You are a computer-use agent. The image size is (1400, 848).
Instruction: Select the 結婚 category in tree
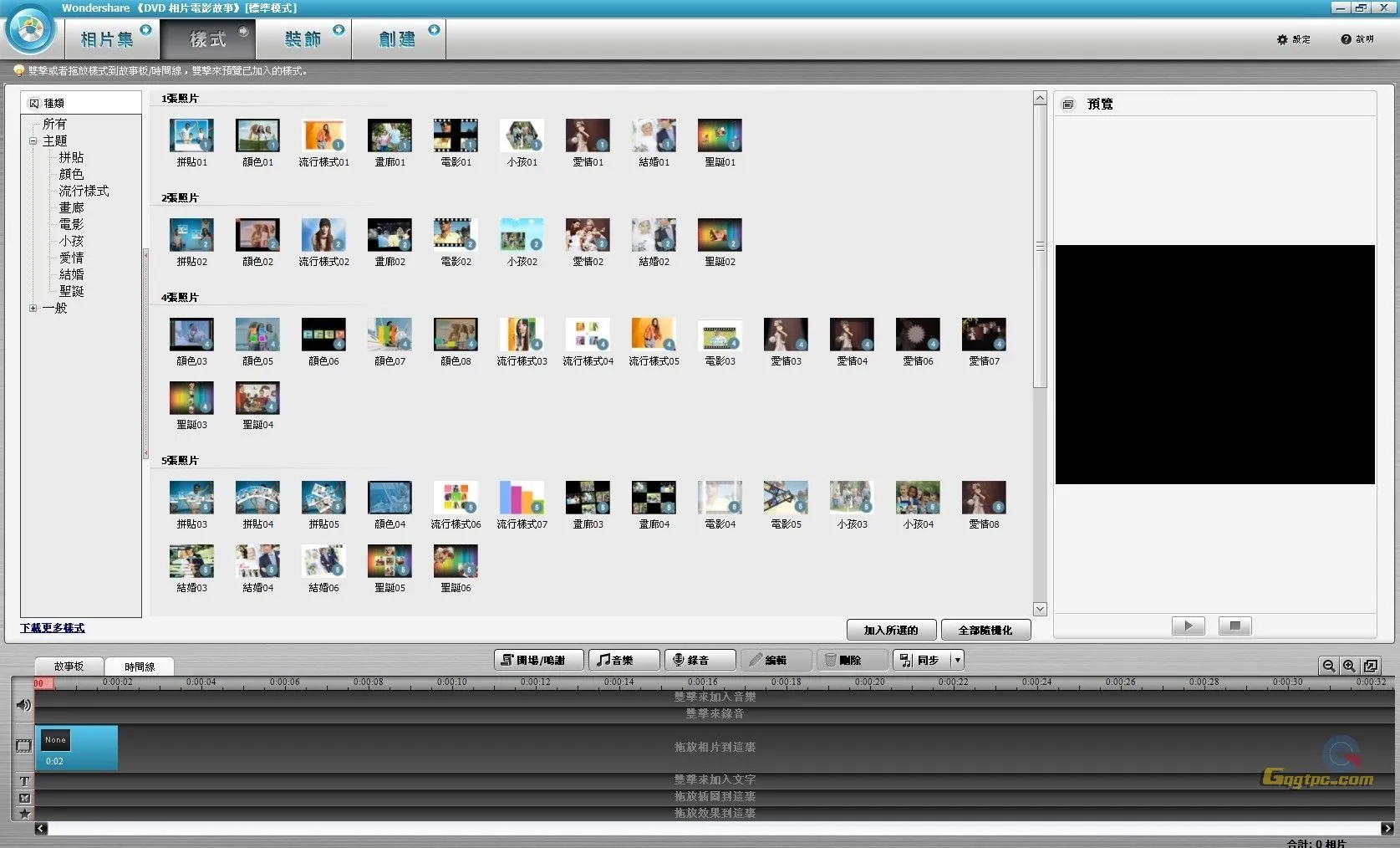coord(71,274)
